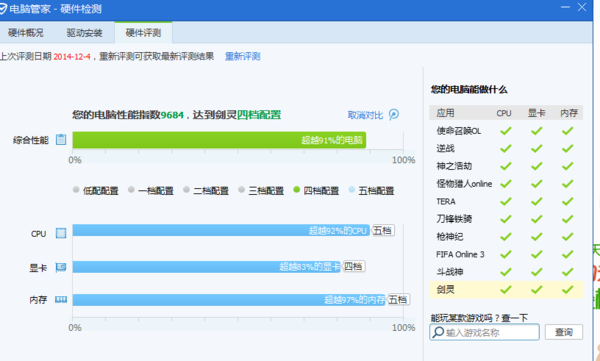Click the 内存 column header
The width and height of the screenshot is (600, 361).
569,113
